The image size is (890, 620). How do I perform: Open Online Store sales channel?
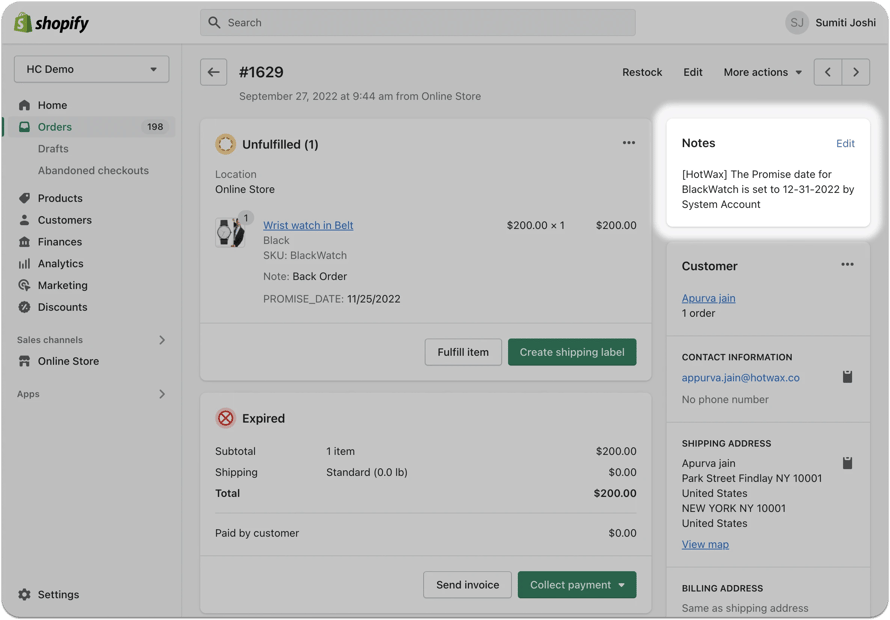(68, 361)
